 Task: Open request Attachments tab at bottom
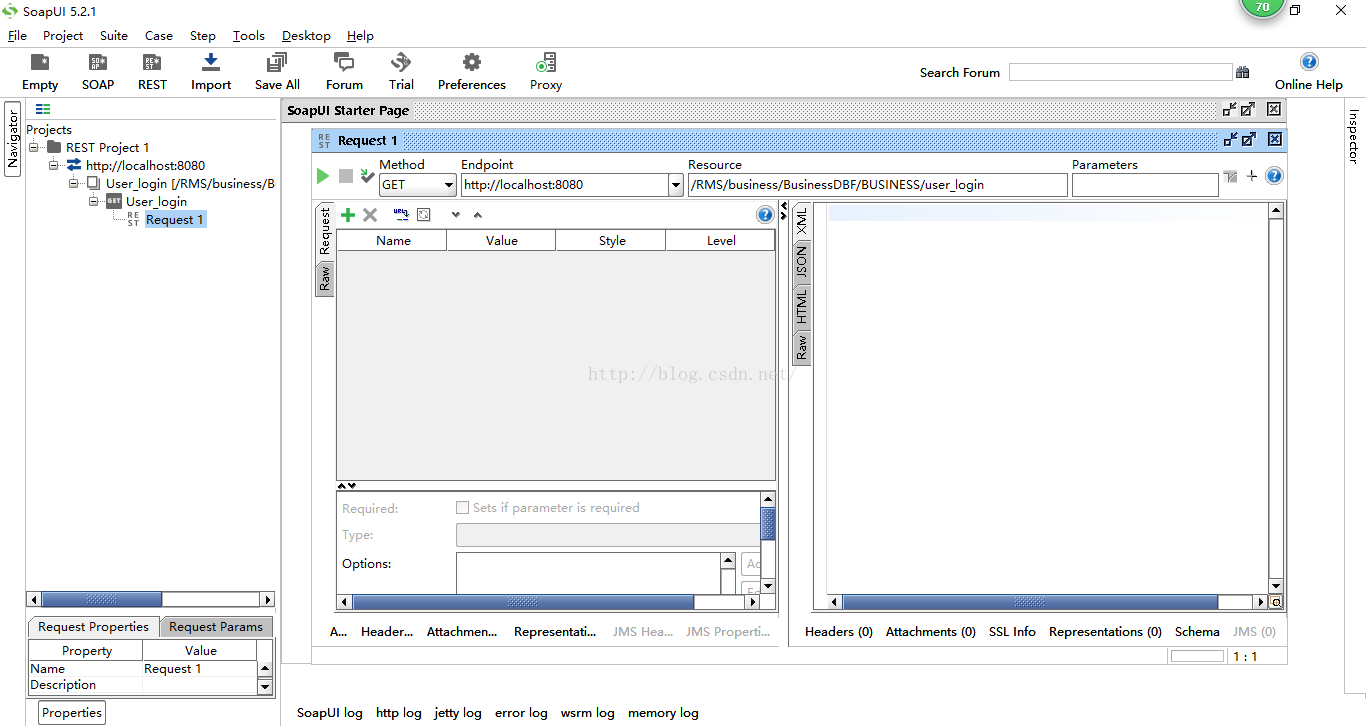pyautogui.click(x=462, y=632)
